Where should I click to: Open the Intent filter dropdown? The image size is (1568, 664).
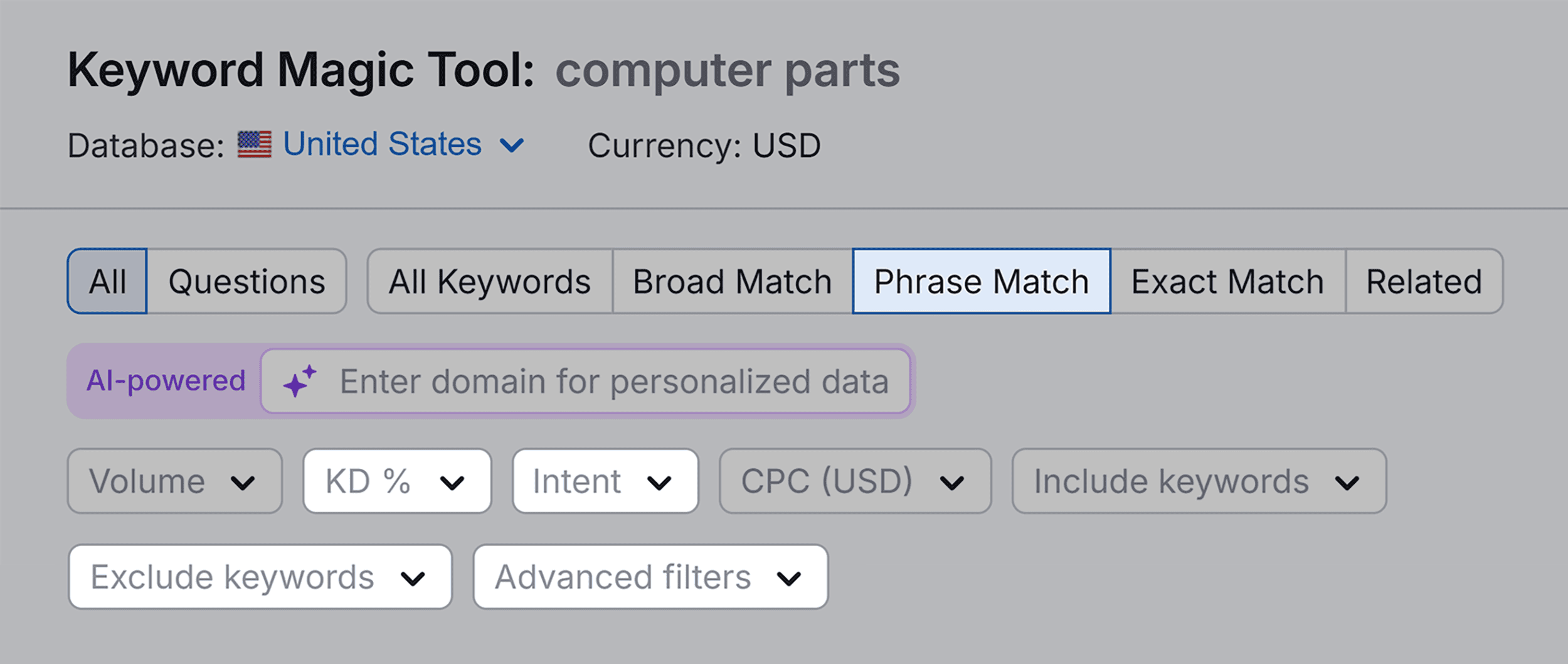[605, 481]
